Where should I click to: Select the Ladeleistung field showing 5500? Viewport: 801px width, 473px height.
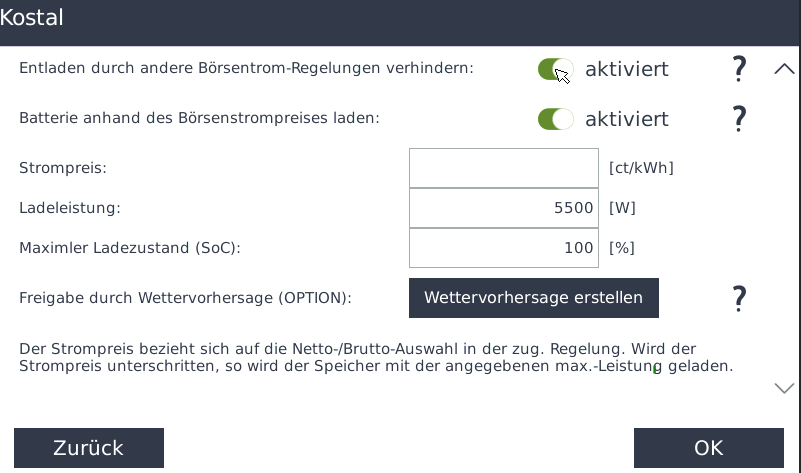[x=503, y=208]
